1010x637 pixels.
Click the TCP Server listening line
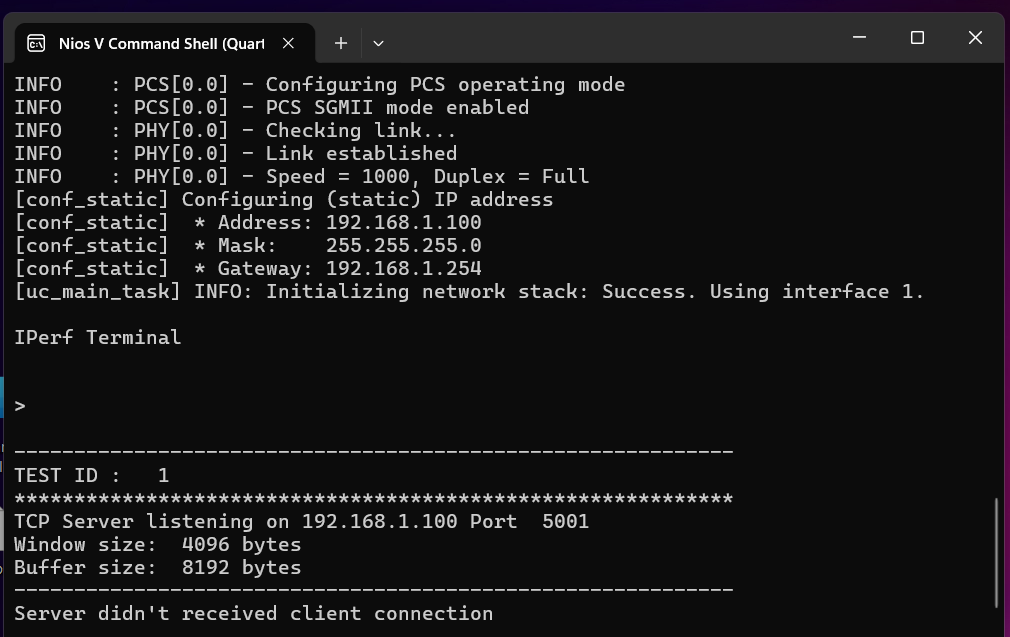301,521
